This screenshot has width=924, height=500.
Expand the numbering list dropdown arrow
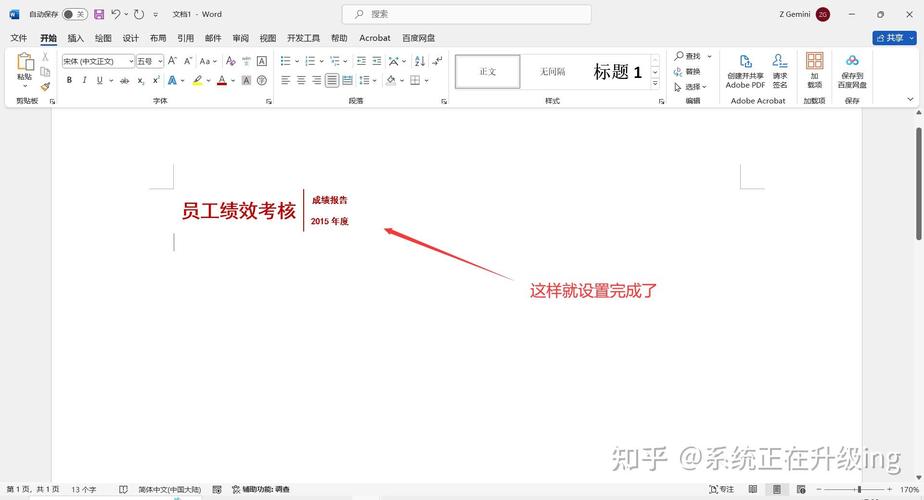(322, 61)
